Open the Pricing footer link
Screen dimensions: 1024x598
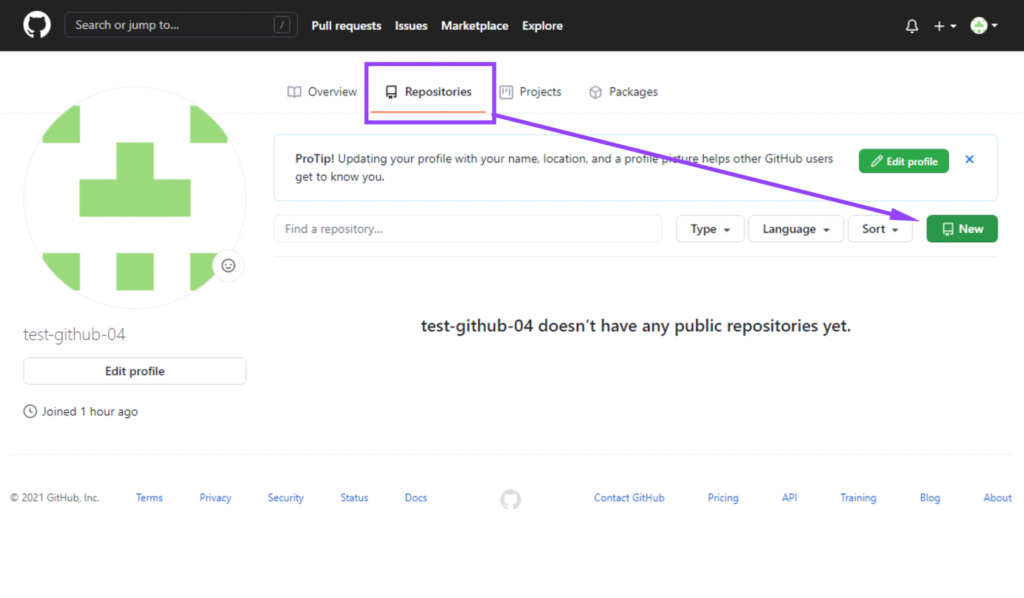coord(723,497)
